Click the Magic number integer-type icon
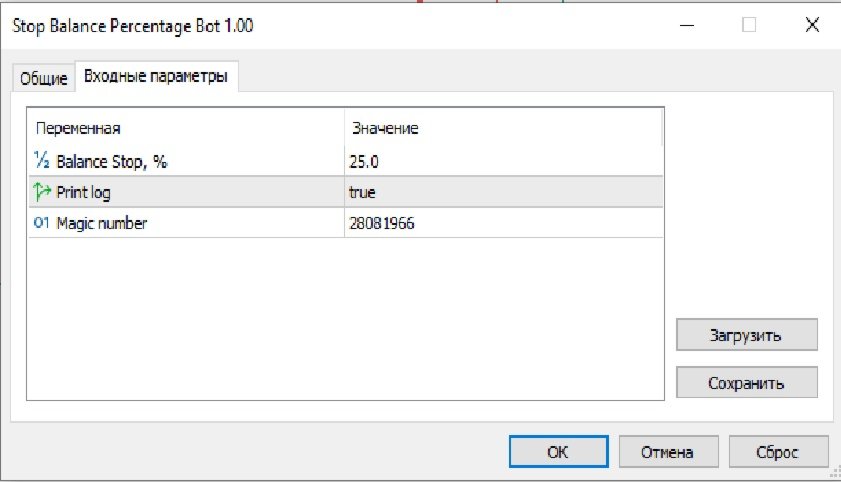This screenshot has height=482, width=841. coord(41,223)
